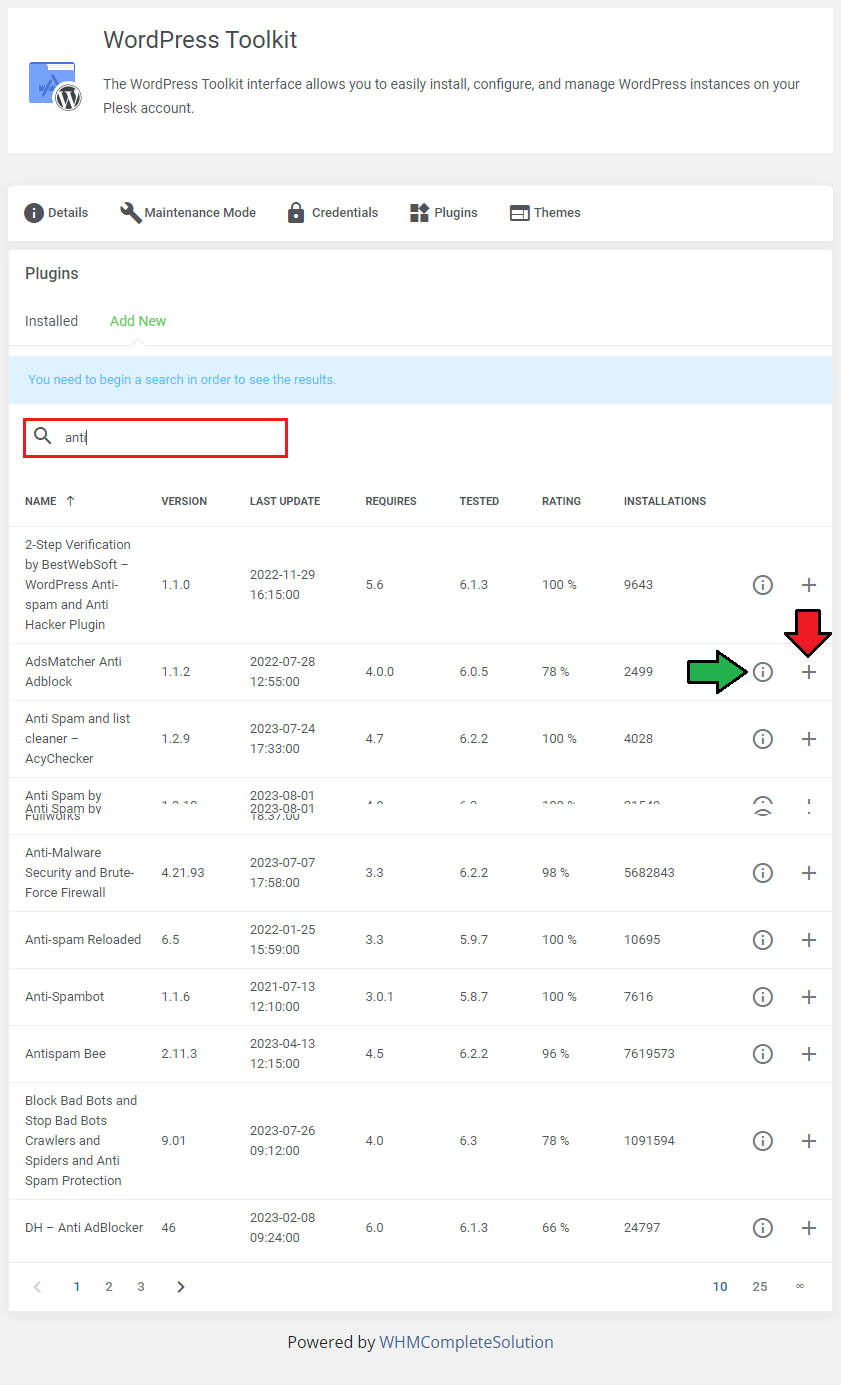Viewport: 841px width, 1385px height.
Task: Click version cell '4.21.93'
Action: 183,873
